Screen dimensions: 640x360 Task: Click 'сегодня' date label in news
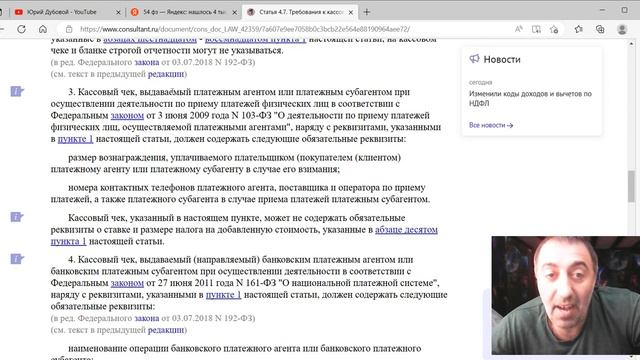click(x=480, y=82)
